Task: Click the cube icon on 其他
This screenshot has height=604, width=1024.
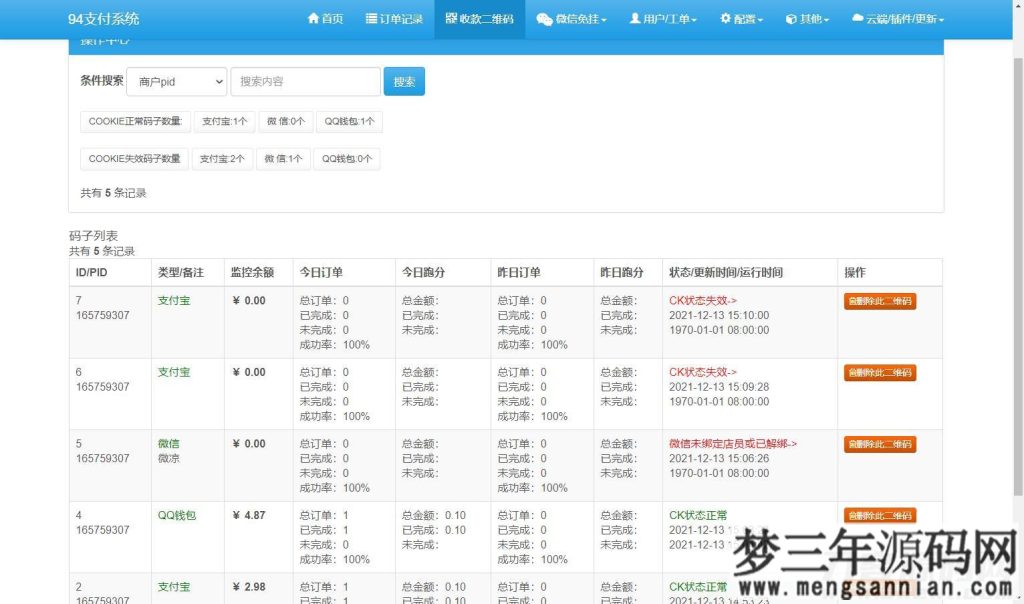Action: (791, 18)
